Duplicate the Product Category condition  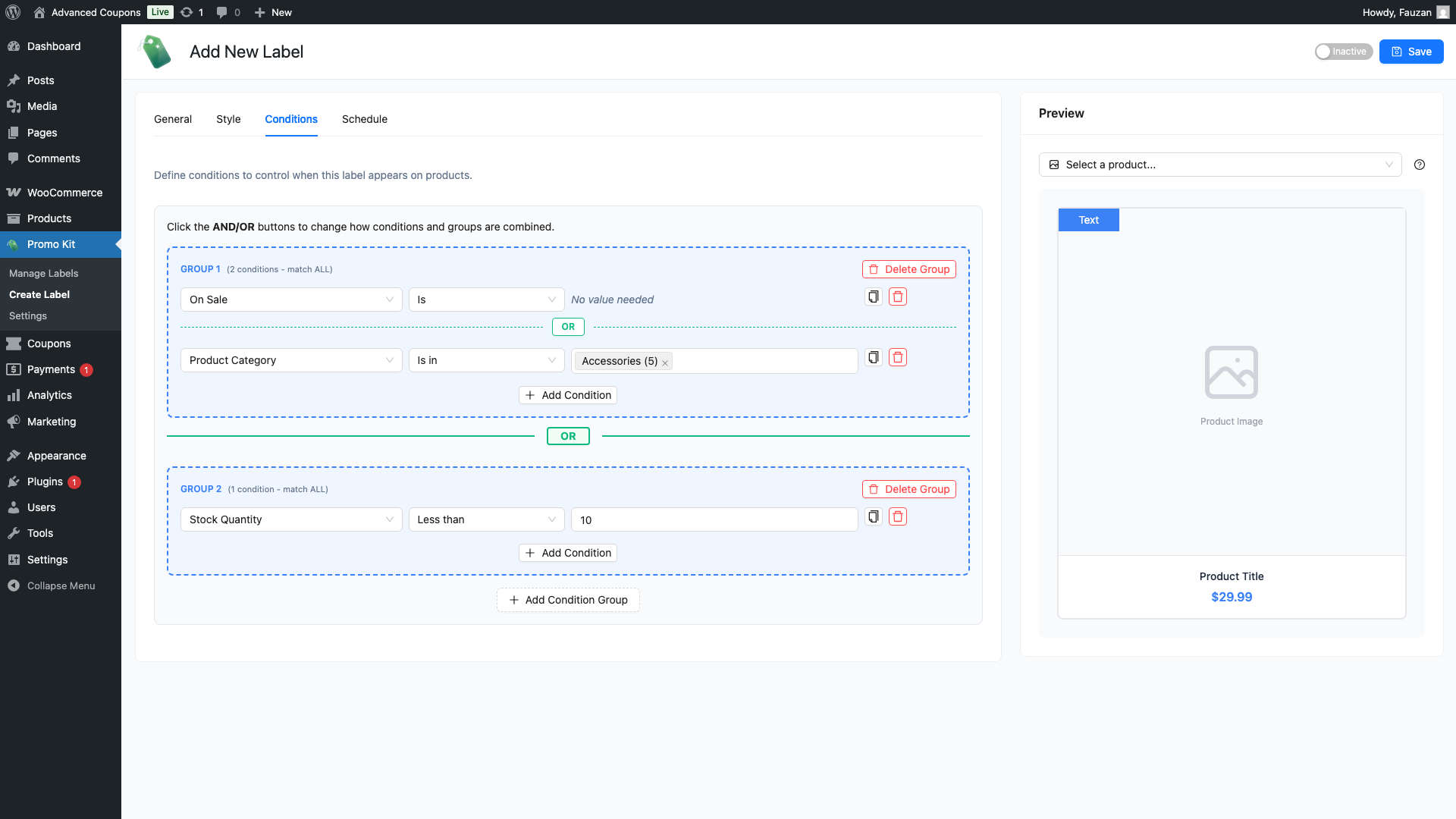click(x=874, y=357)
